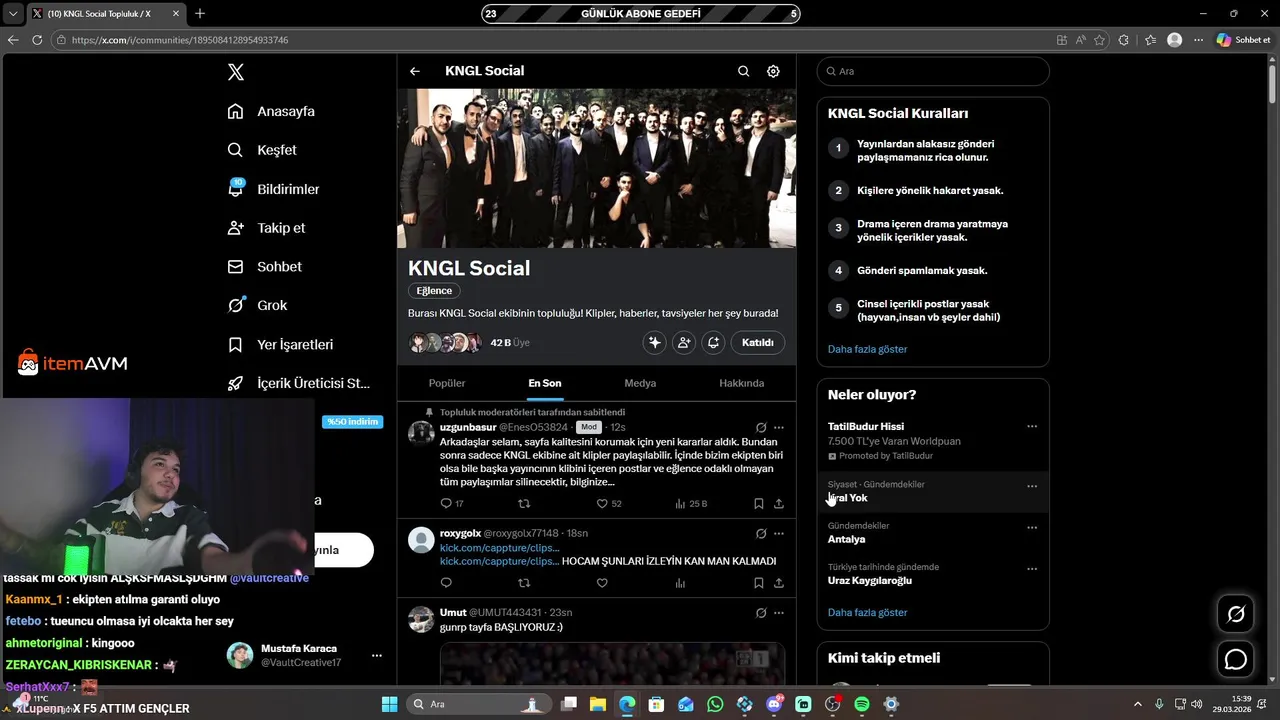This screenshot has height=720, width=1280.
Task: Open options for Uraz Kaygılaroğlu trend
Action: click(x=1032, y=569)
